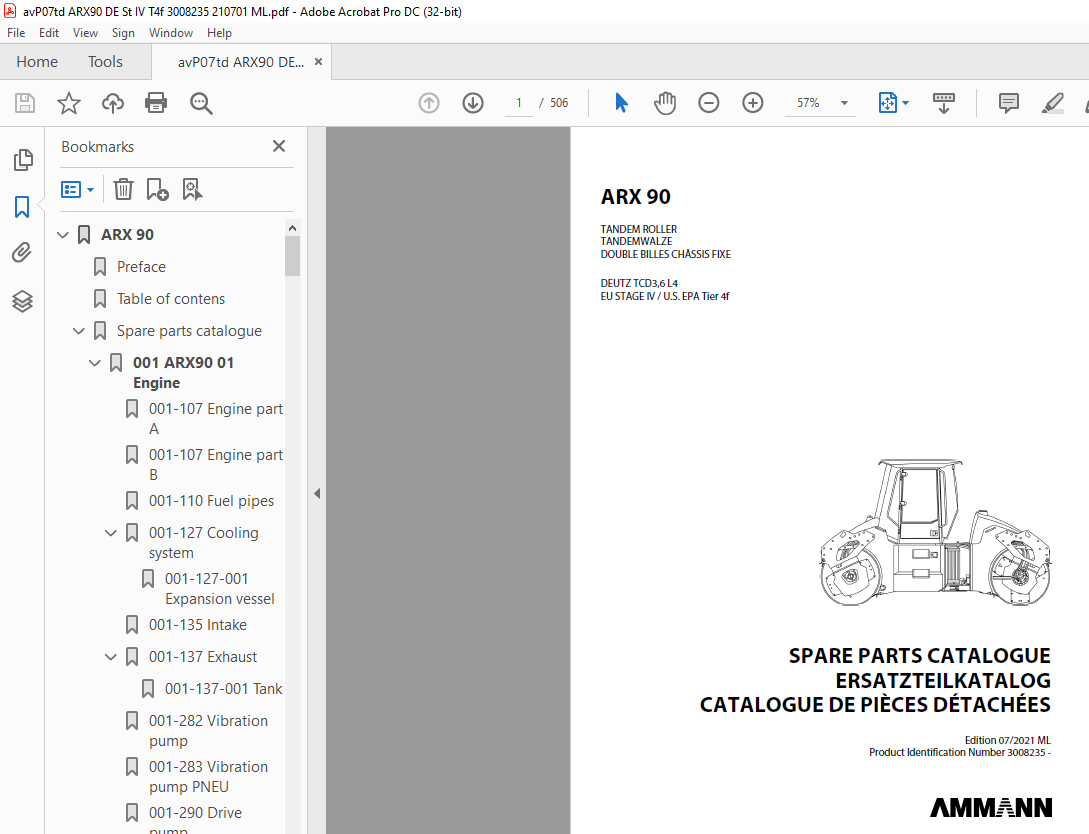This screenshot has width=1089, height=834.
Task: Add file to starred favorites
Action: [69, 103]
